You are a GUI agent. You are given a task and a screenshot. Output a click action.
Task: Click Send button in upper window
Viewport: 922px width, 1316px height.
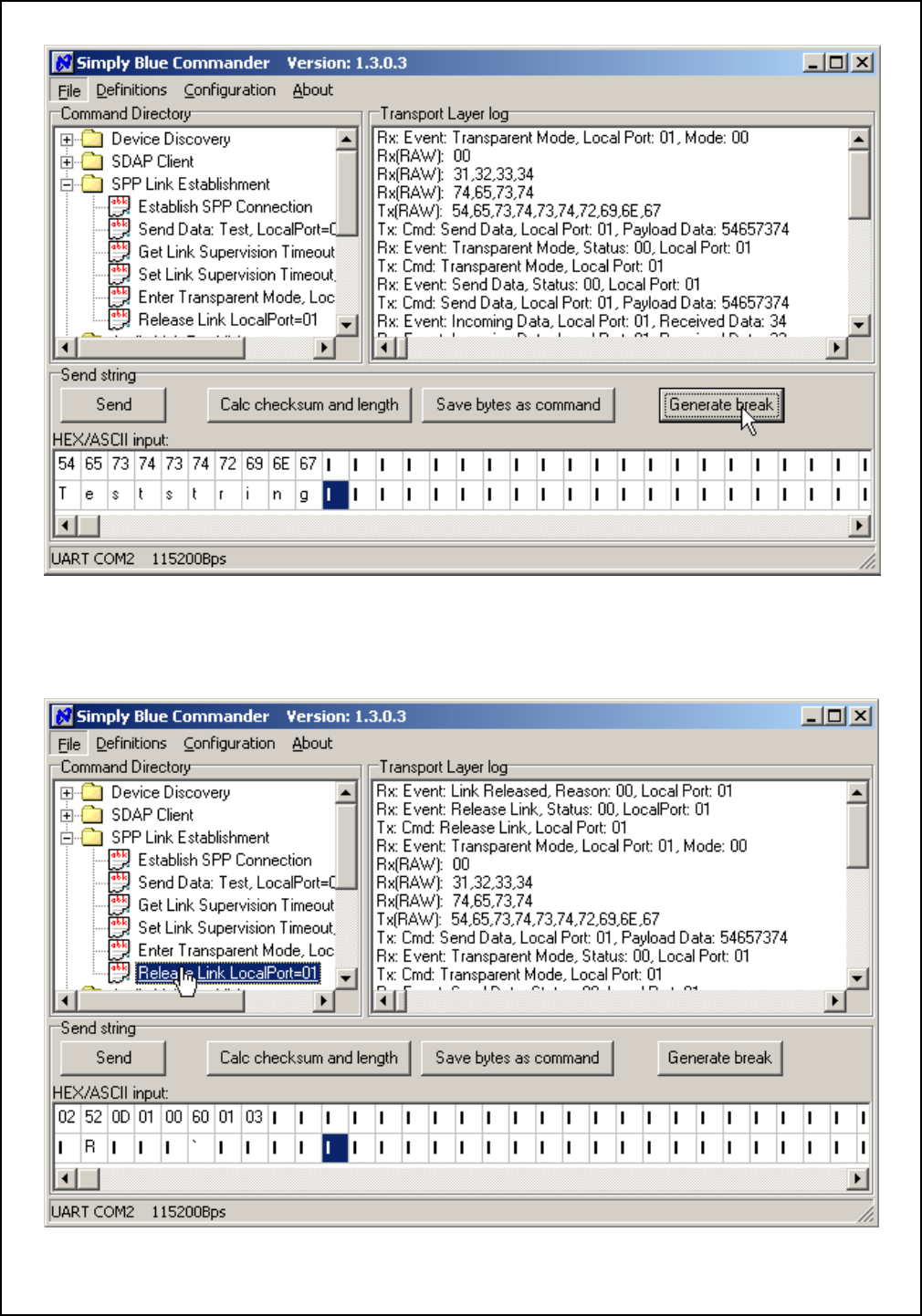click(x=113, y=404)
